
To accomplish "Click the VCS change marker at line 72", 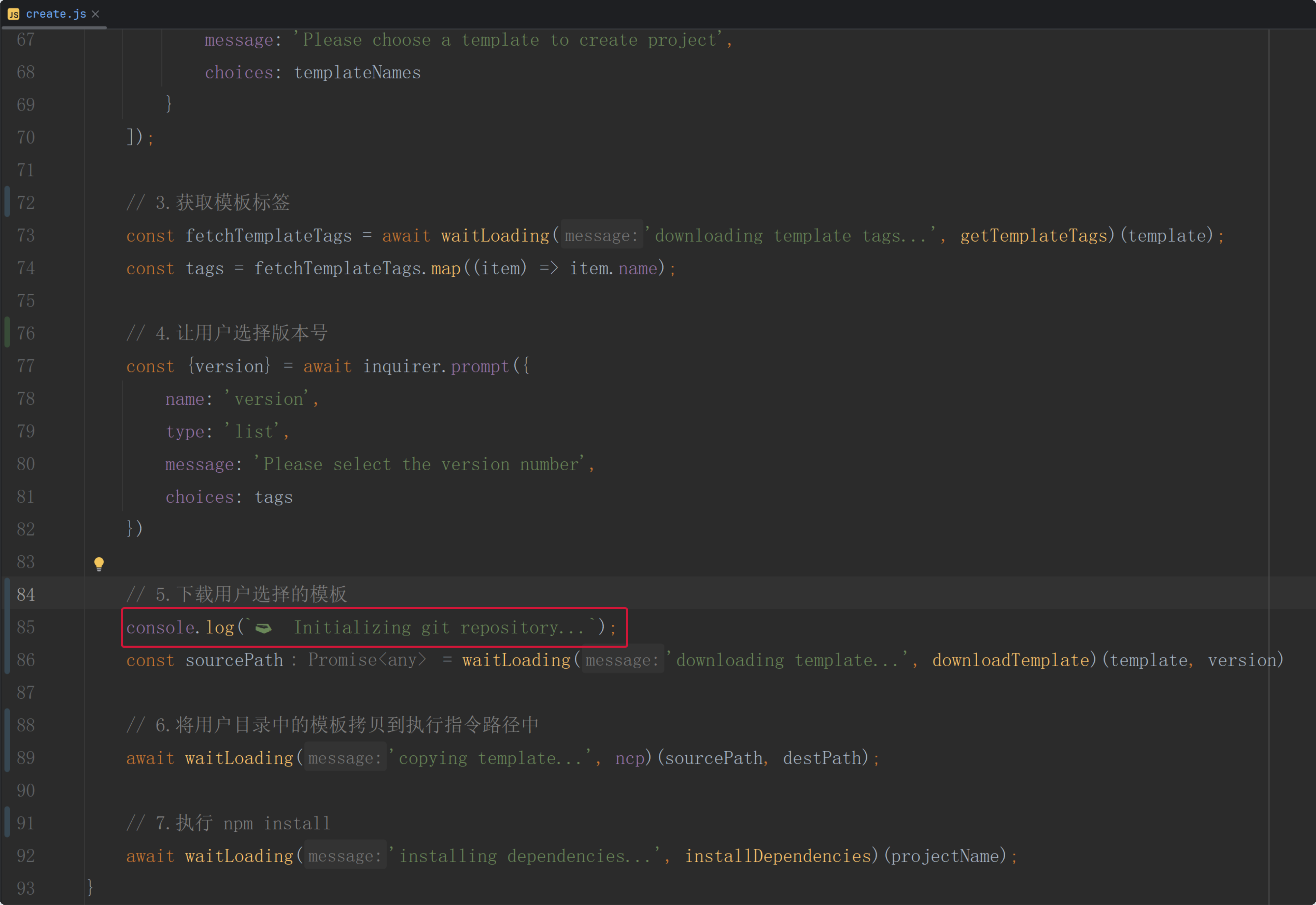I will pyautogui.click(x=7, y=202).
